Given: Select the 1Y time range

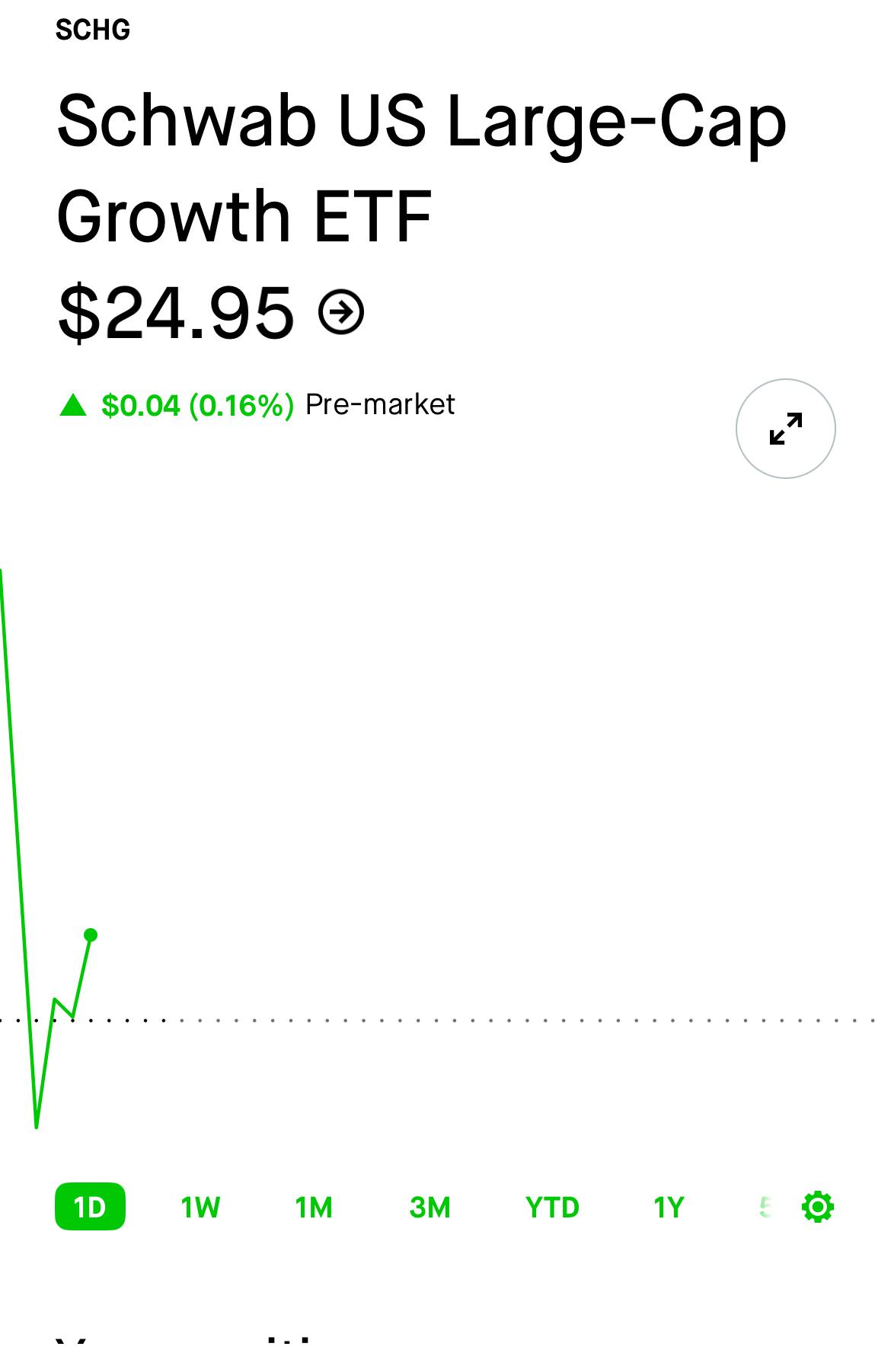Looking at the screenshot, I should (669, 1208).
